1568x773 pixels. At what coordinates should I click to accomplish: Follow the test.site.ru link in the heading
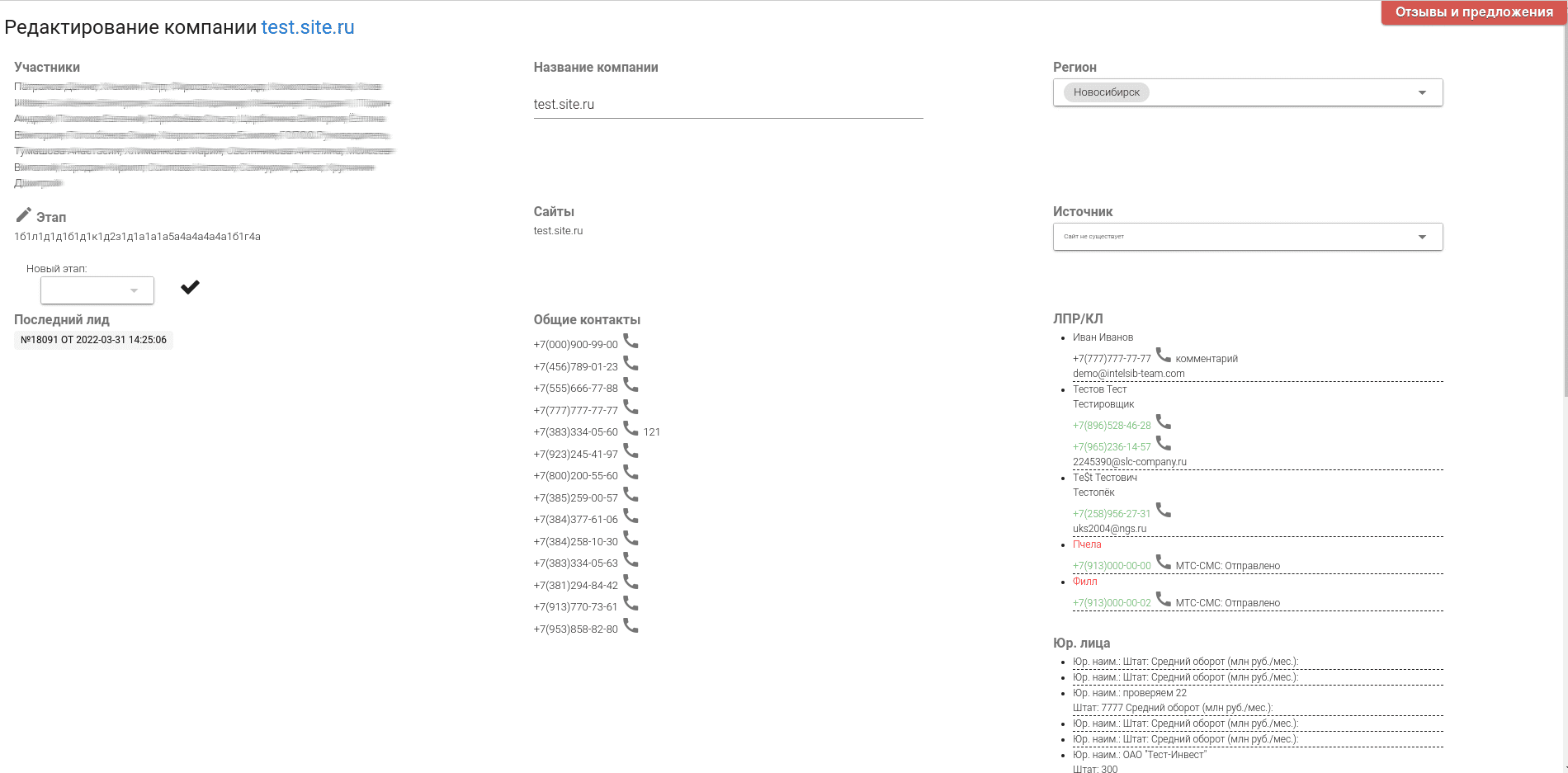click(x=307, y=27)
